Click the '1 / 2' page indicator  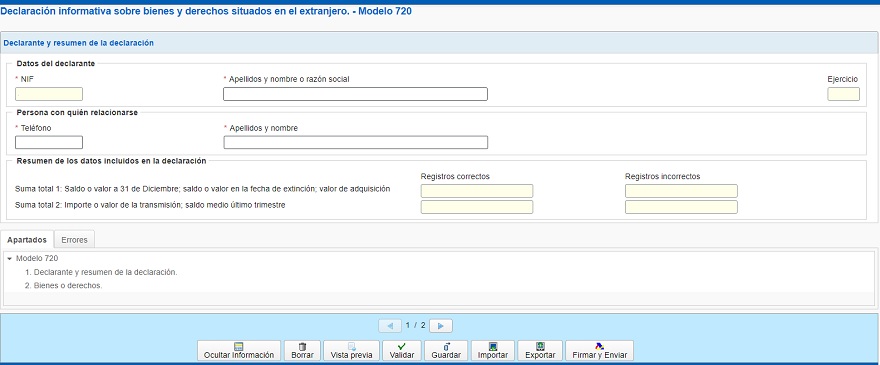416,326
